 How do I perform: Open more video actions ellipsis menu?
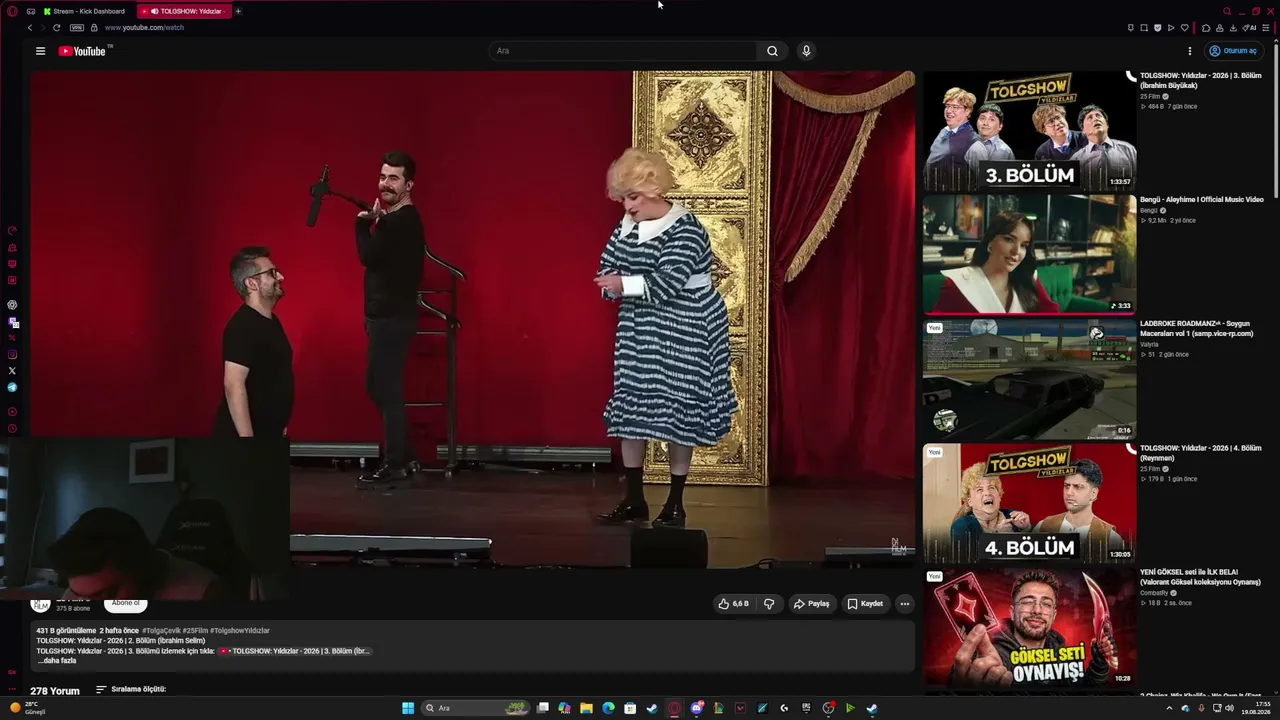[x=905, y=604]
